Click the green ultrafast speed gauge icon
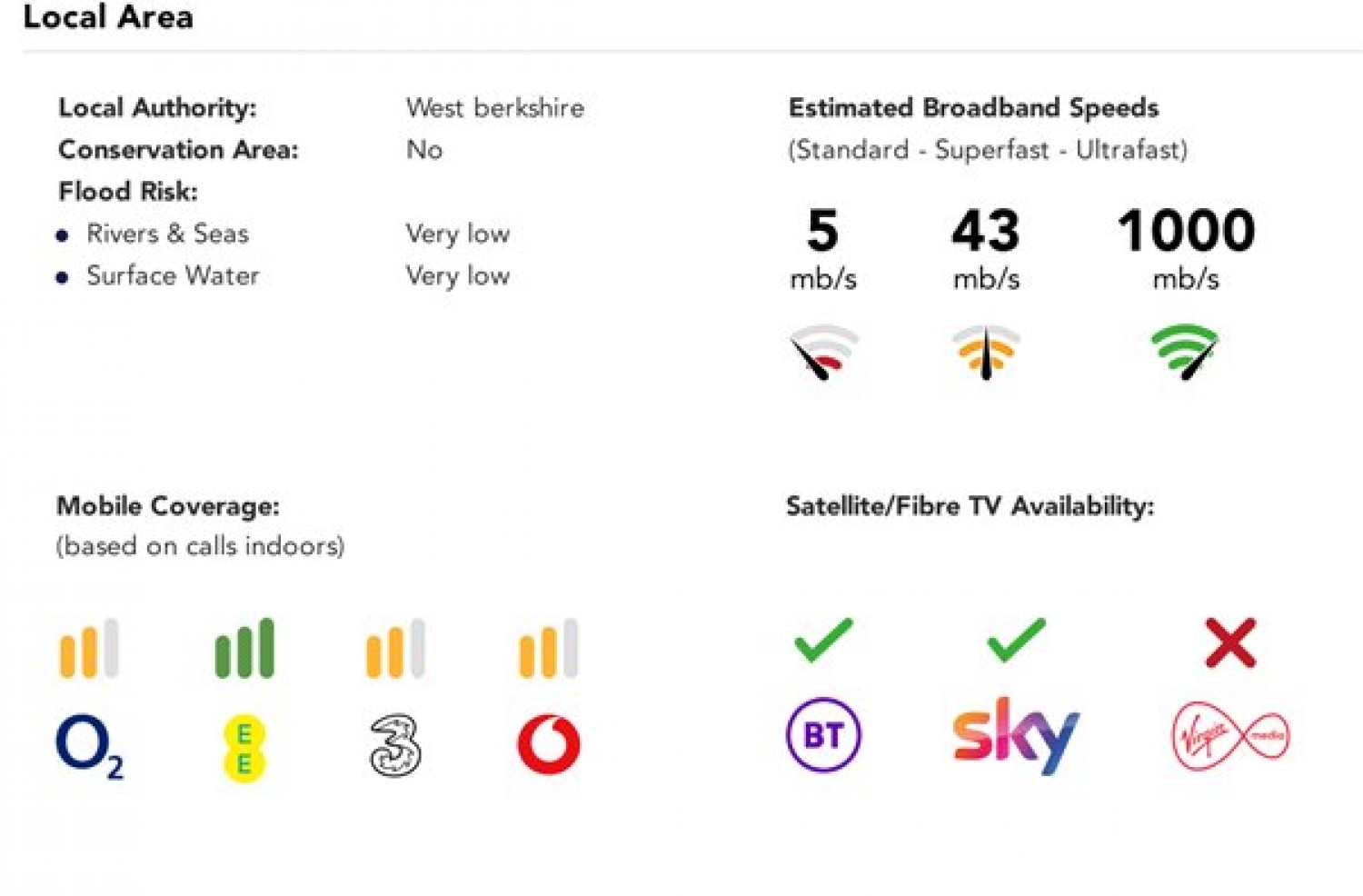 (x=1185, y=353)
